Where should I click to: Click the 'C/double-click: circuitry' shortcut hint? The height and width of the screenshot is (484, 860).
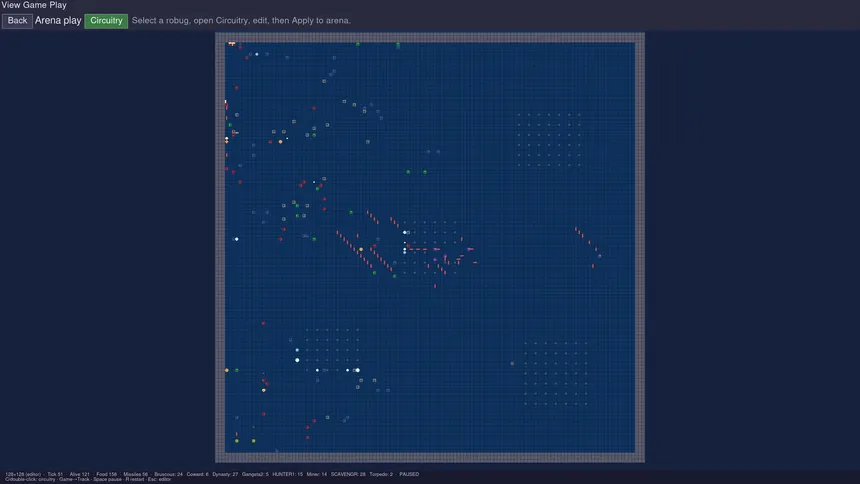click(x=30, y=480)
